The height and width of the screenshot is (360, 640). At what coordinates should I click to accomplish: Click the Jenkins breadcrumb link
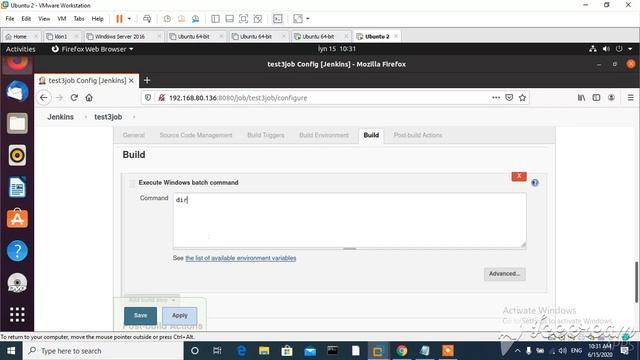click(x=60, y=117)
